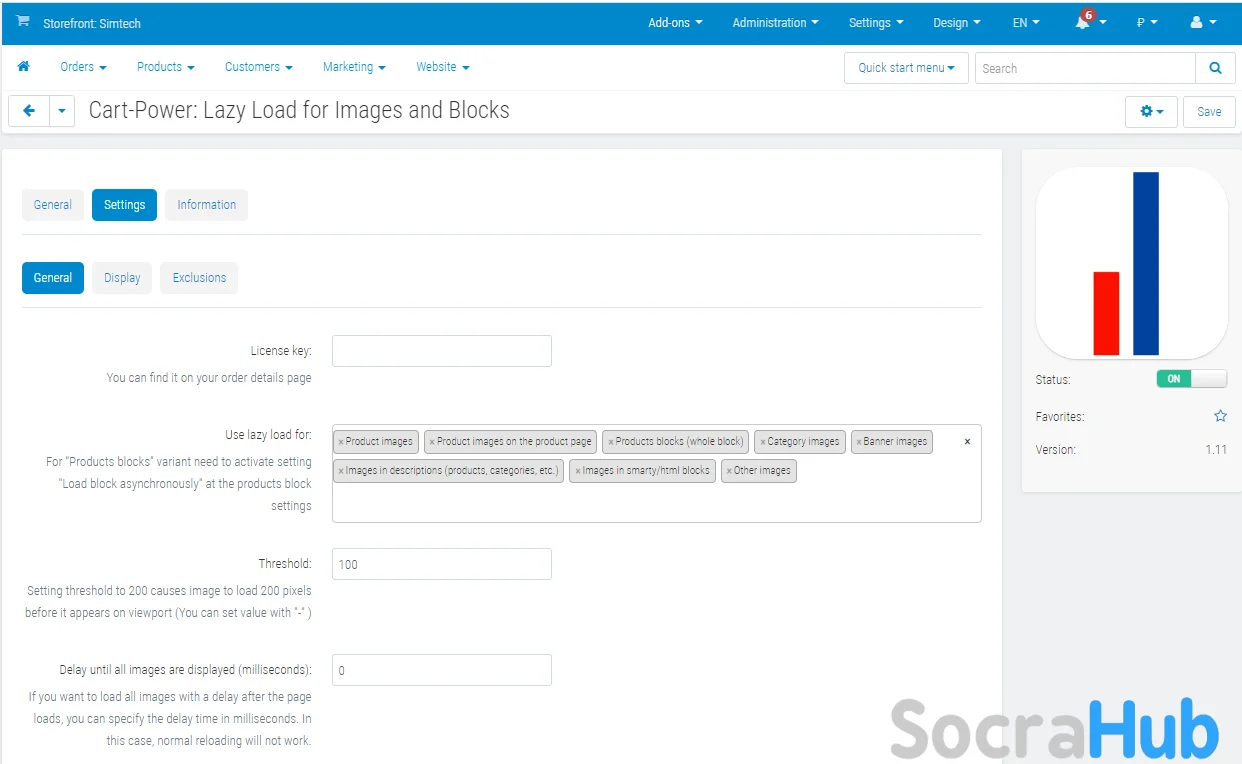Open the EN language dropdown

click(1026, 23)
